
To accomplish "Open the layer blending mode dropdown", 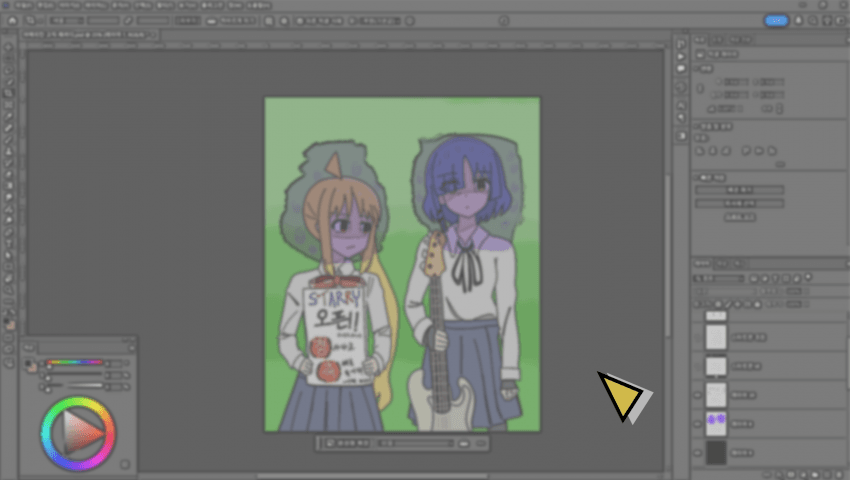I will coord(720,278).
